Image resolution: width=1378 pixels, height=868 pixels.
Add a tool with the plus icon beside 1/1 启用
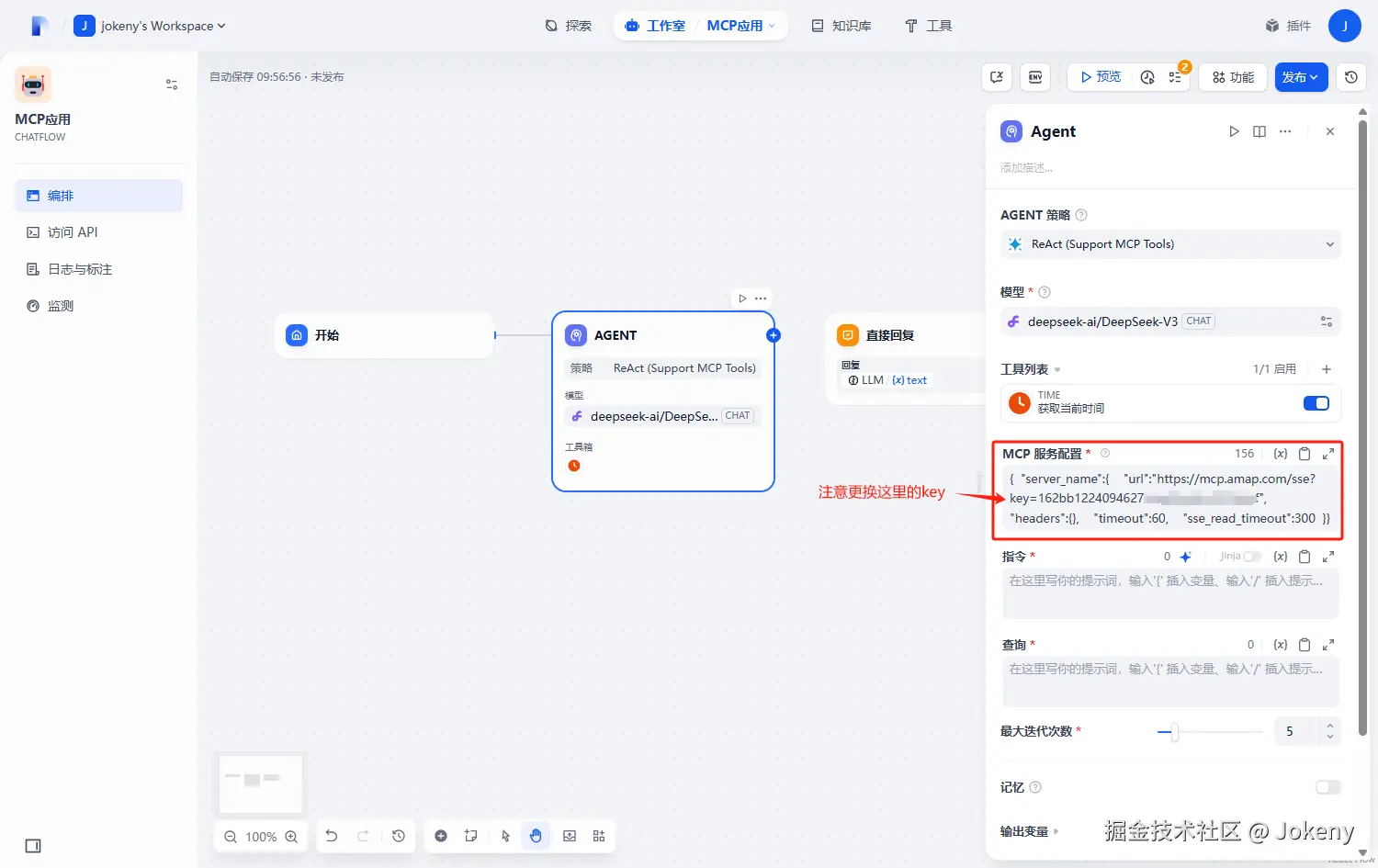[1327, 369]
